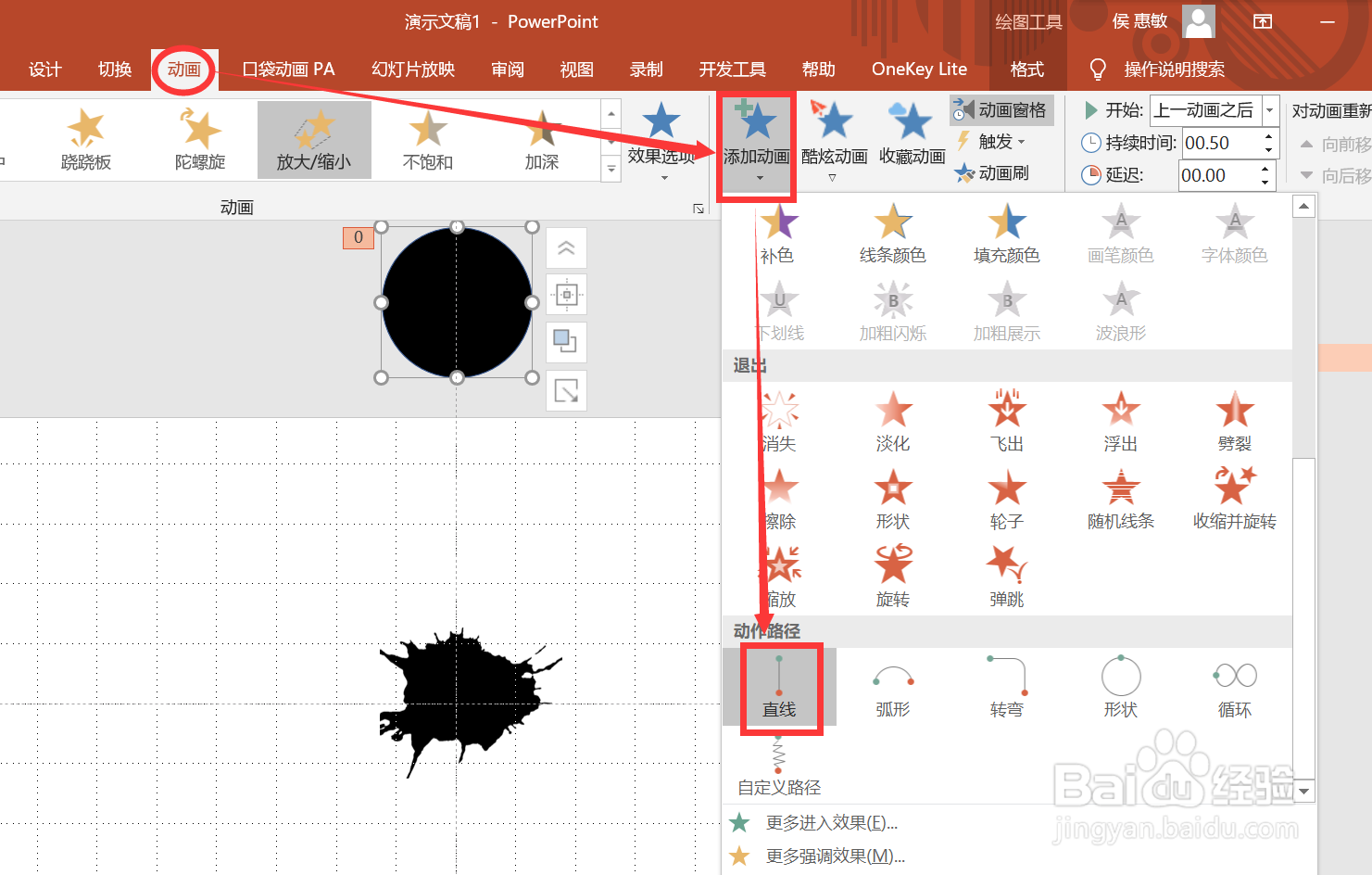The width and height of the screenshot is (1372, 875).
Task: Open the 酷炫动画 menu
Action: pyautogui.click(x=834, y=141)
